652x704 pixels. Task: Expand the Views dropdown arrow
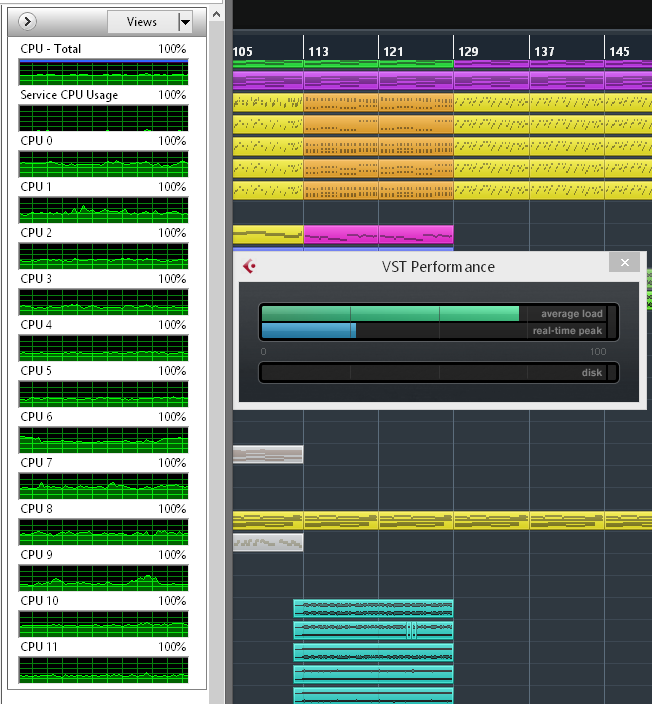185,22
